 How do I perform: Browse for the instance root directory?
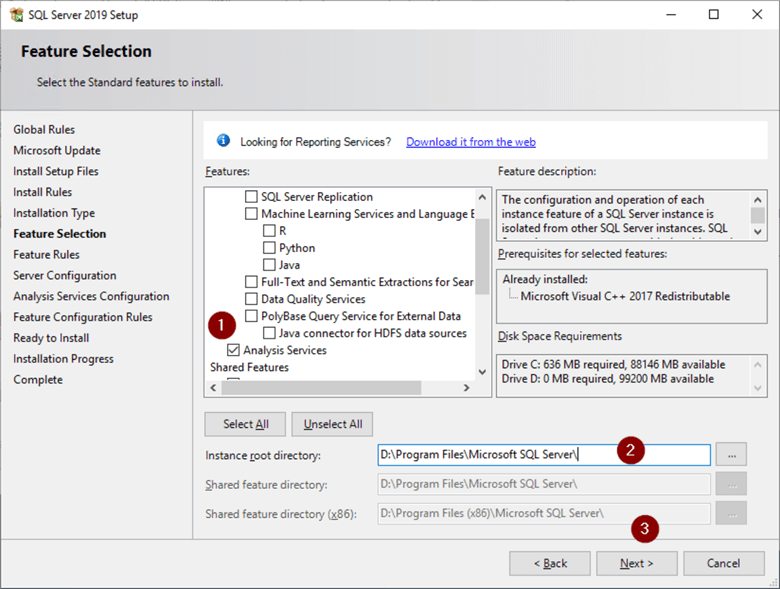[x=731, y=455]
